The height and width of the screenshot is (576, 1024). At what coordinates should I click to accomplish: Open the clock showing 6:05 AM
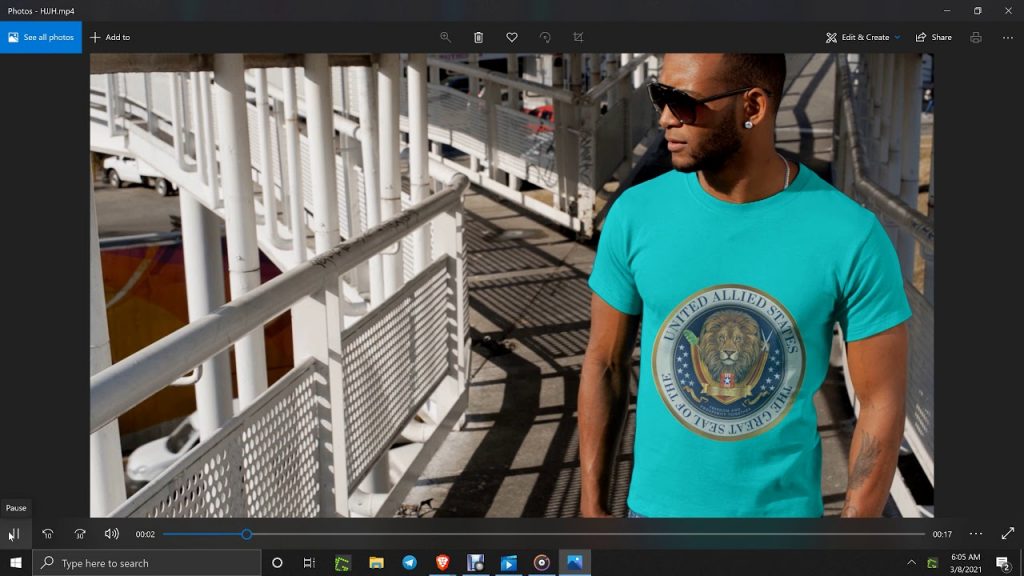(x=965, y=563)
